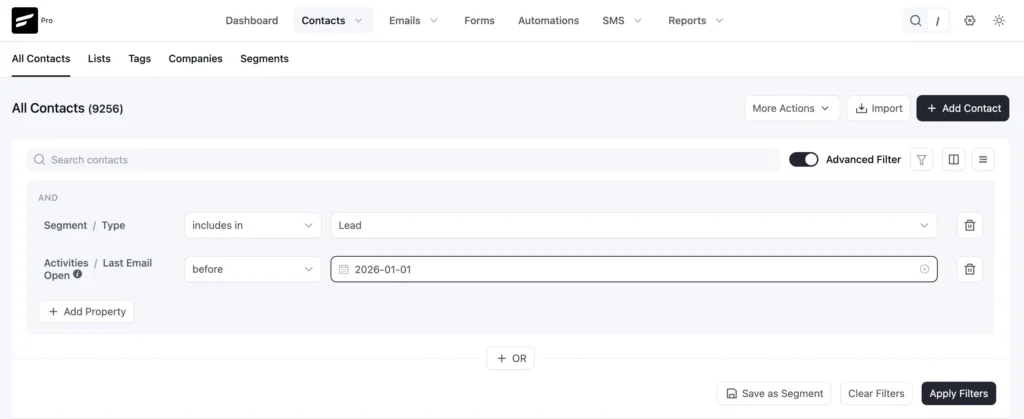Select the All Contacts tab
The width and height of the screenshot is (1024, 419).
tap(40, 59)
